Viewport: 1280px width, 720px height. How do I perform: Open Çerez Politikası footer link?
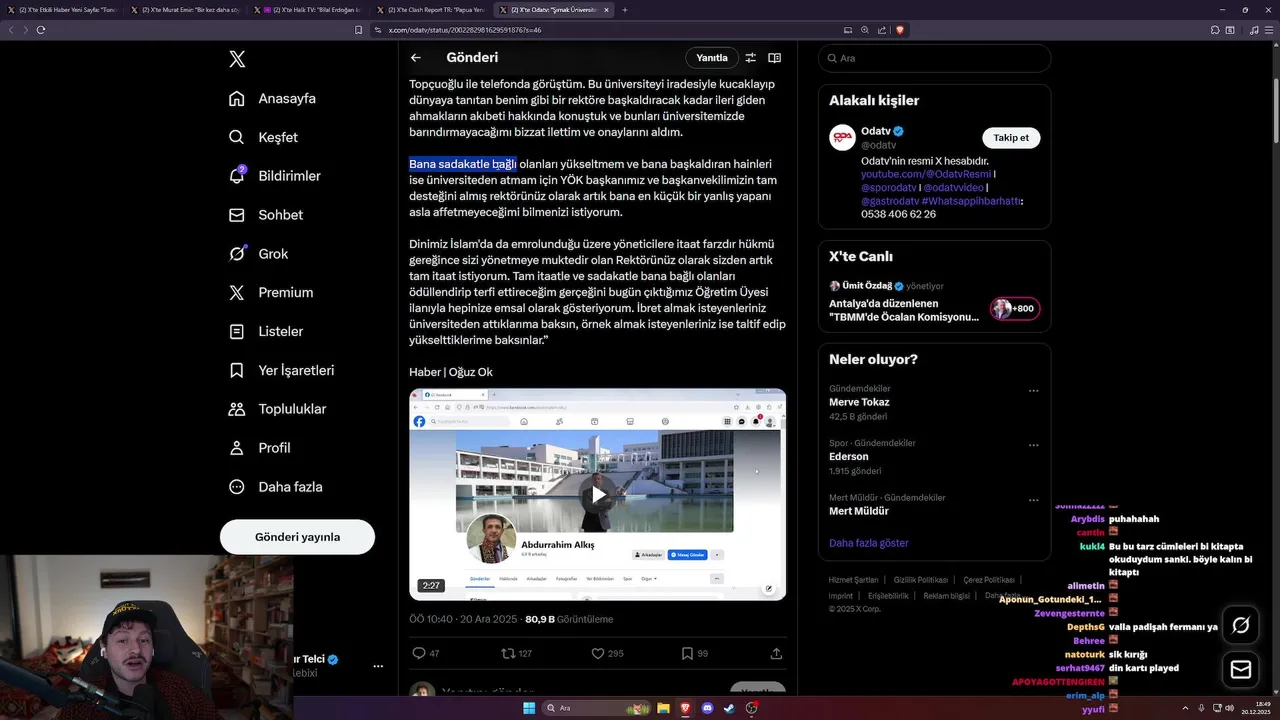988,580
